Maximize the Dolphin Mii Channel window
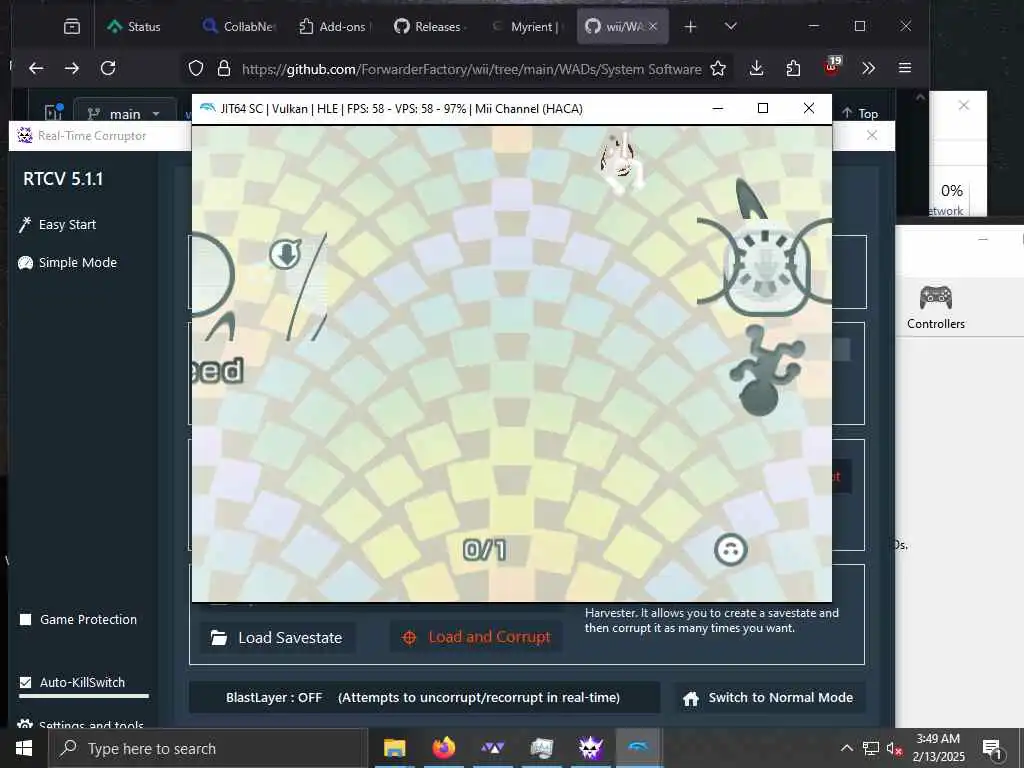 click(x=762, y=108)
